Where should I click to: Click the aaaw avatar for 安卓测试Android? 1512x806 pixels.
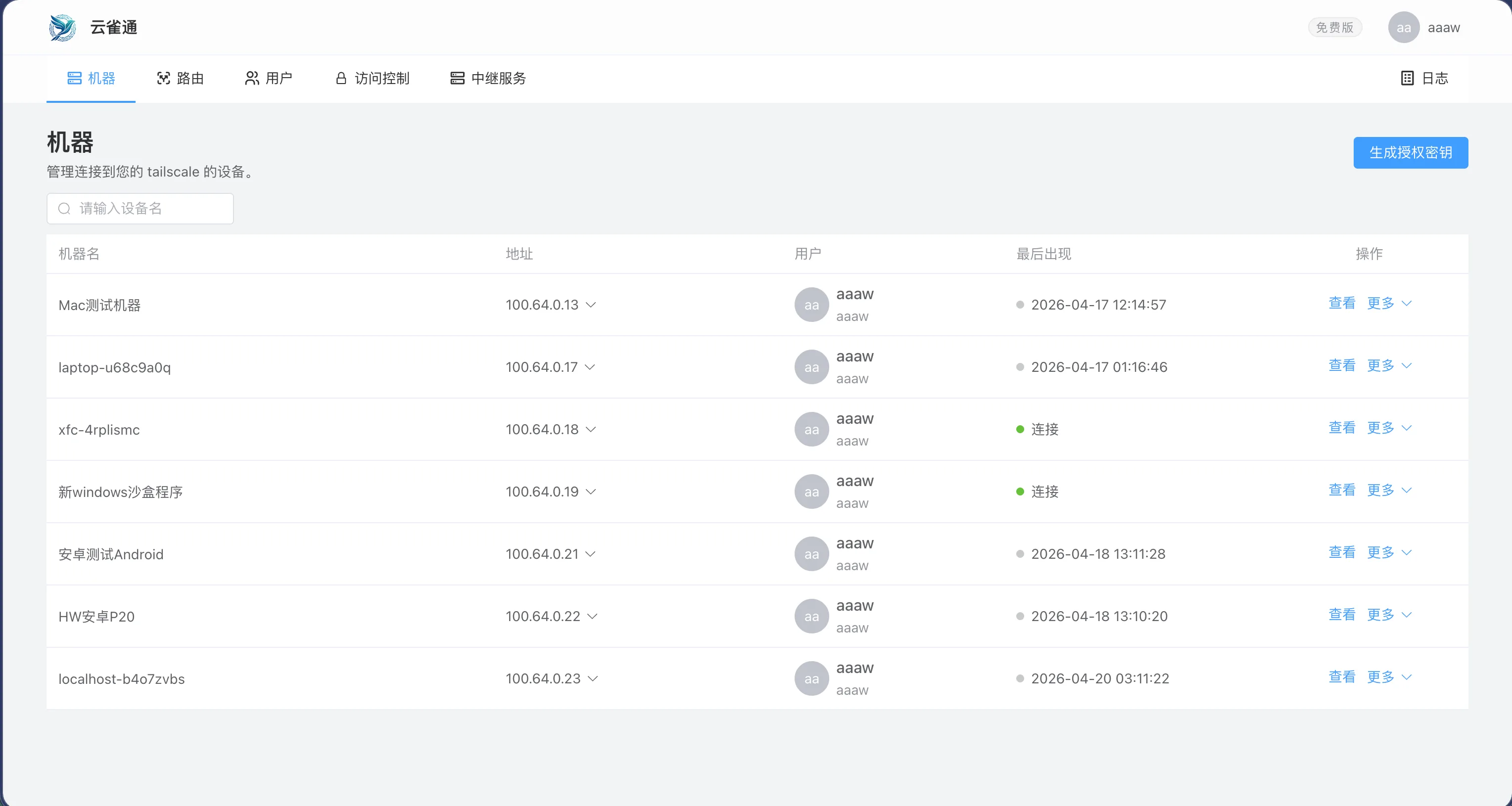(x=811, y=553)
